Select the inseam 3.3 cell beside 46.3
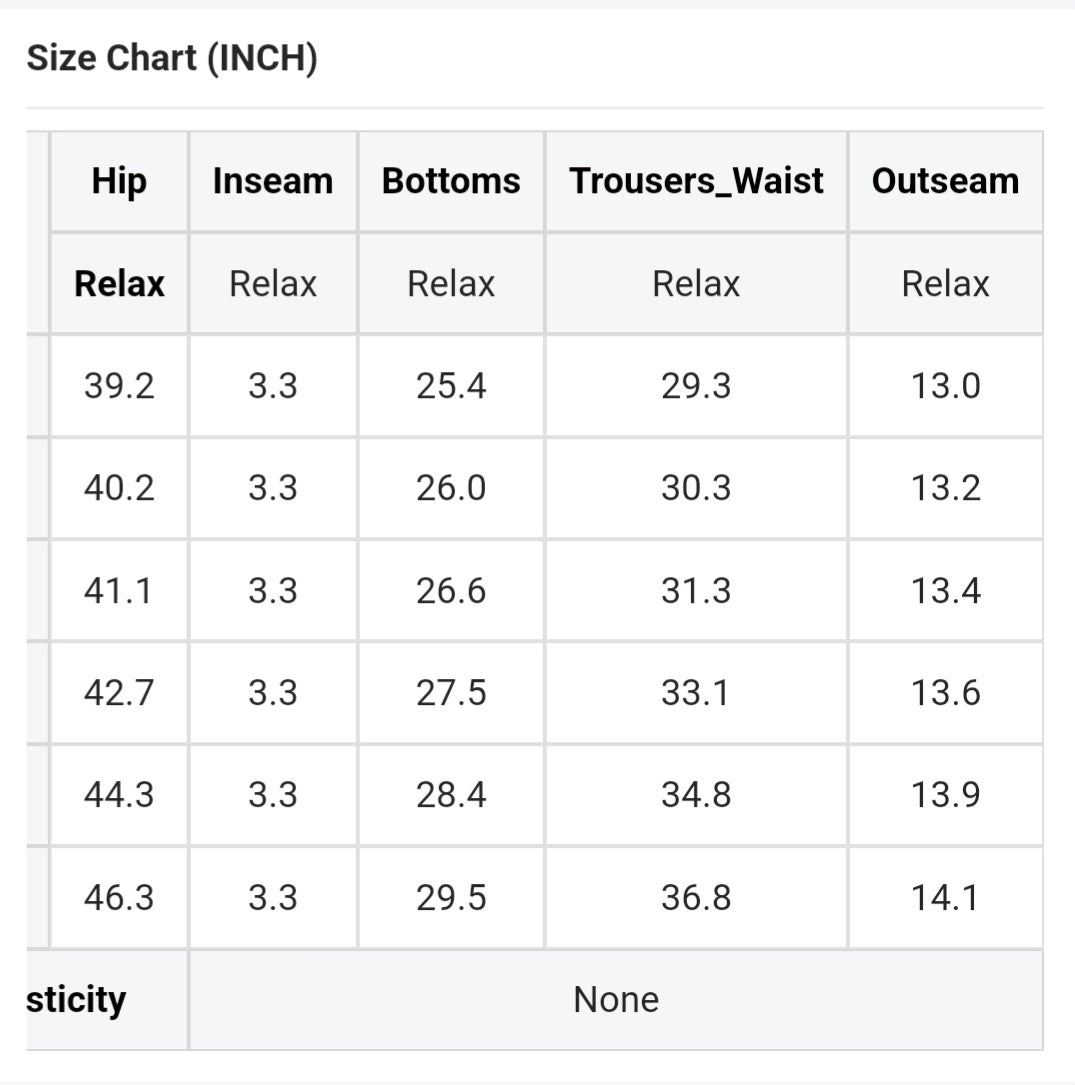 pos(273,898)
